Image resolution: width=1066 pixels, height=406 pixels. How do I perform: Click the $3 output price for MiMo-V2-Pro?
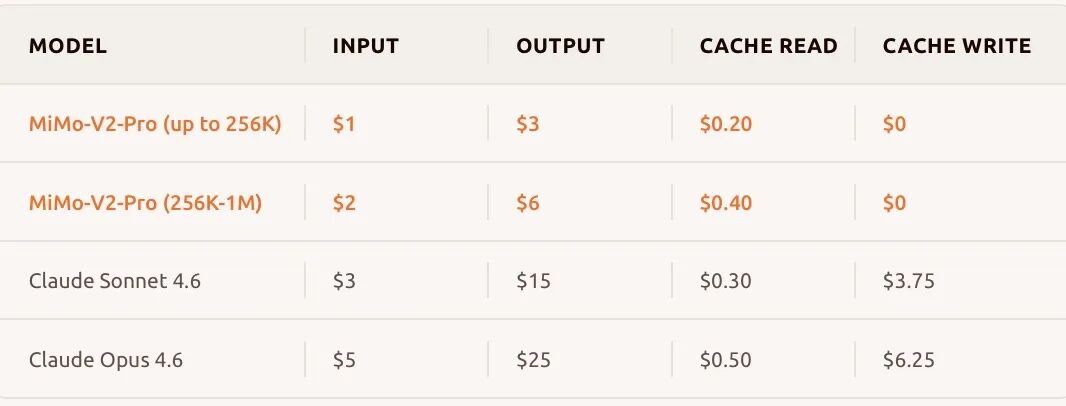(x=528, y=124)
